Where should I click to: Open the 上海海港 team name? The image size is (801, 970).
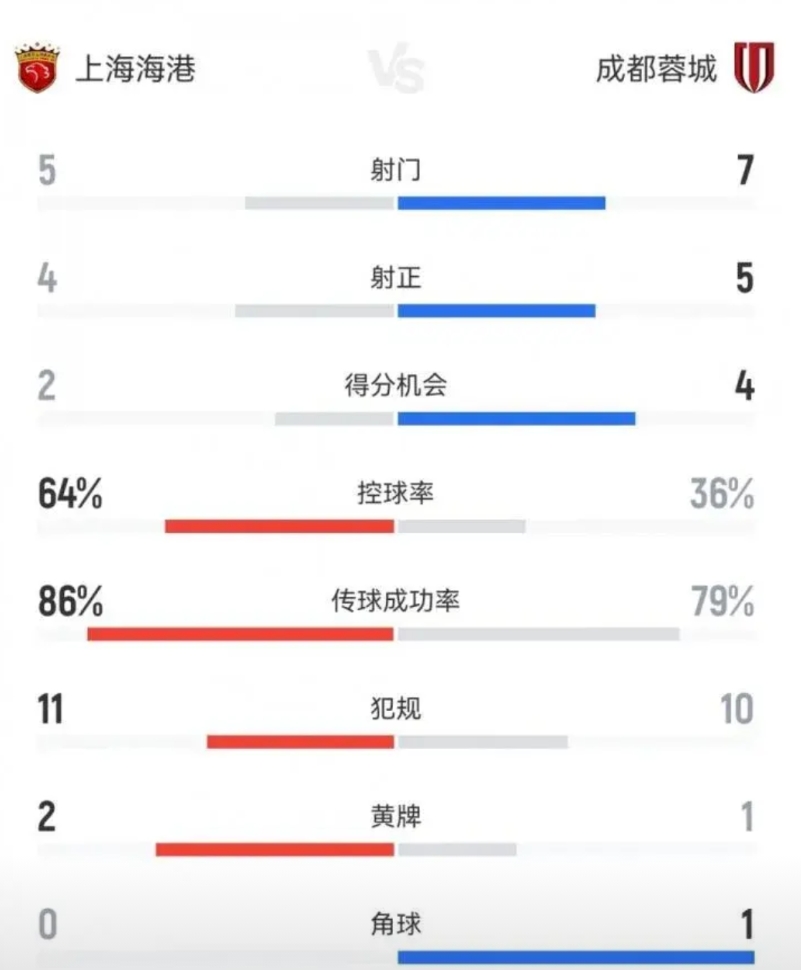[135, 69]
